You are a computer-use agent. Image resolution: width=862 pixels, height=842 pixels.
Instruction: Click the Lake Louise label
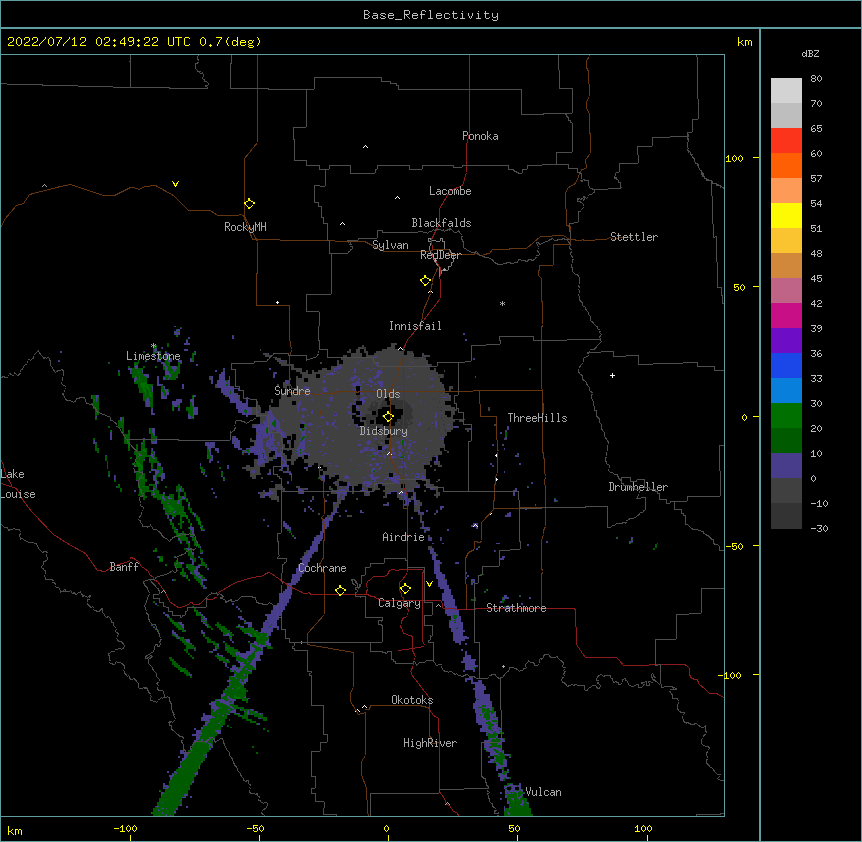pos(16,484)
